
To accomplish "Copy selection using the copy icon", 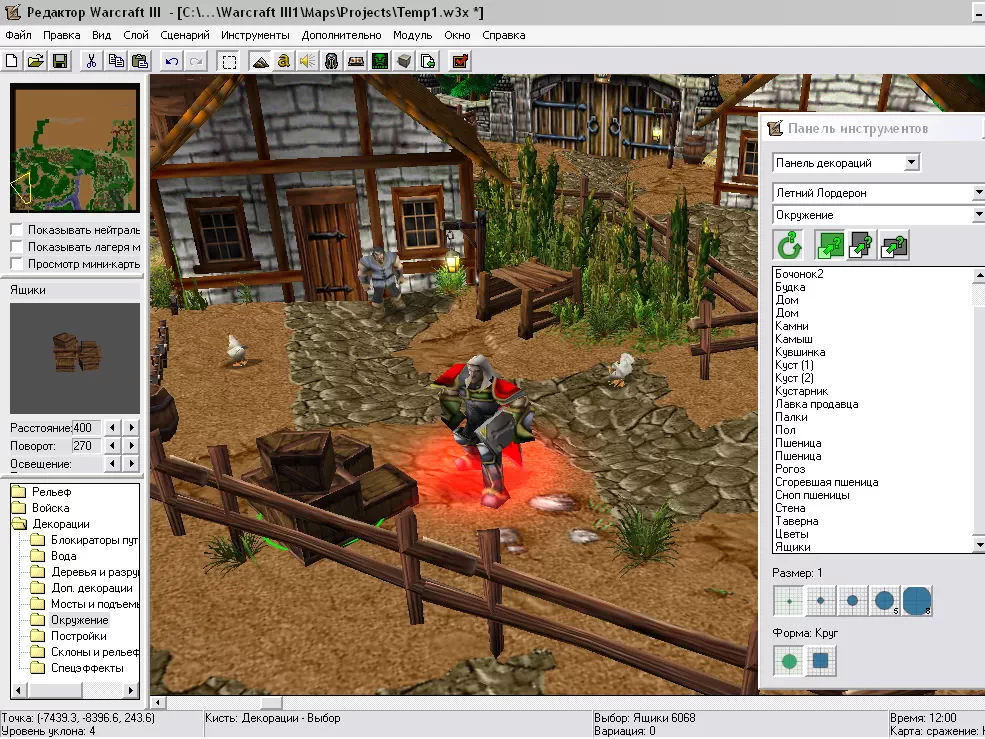I will (116, 61).
